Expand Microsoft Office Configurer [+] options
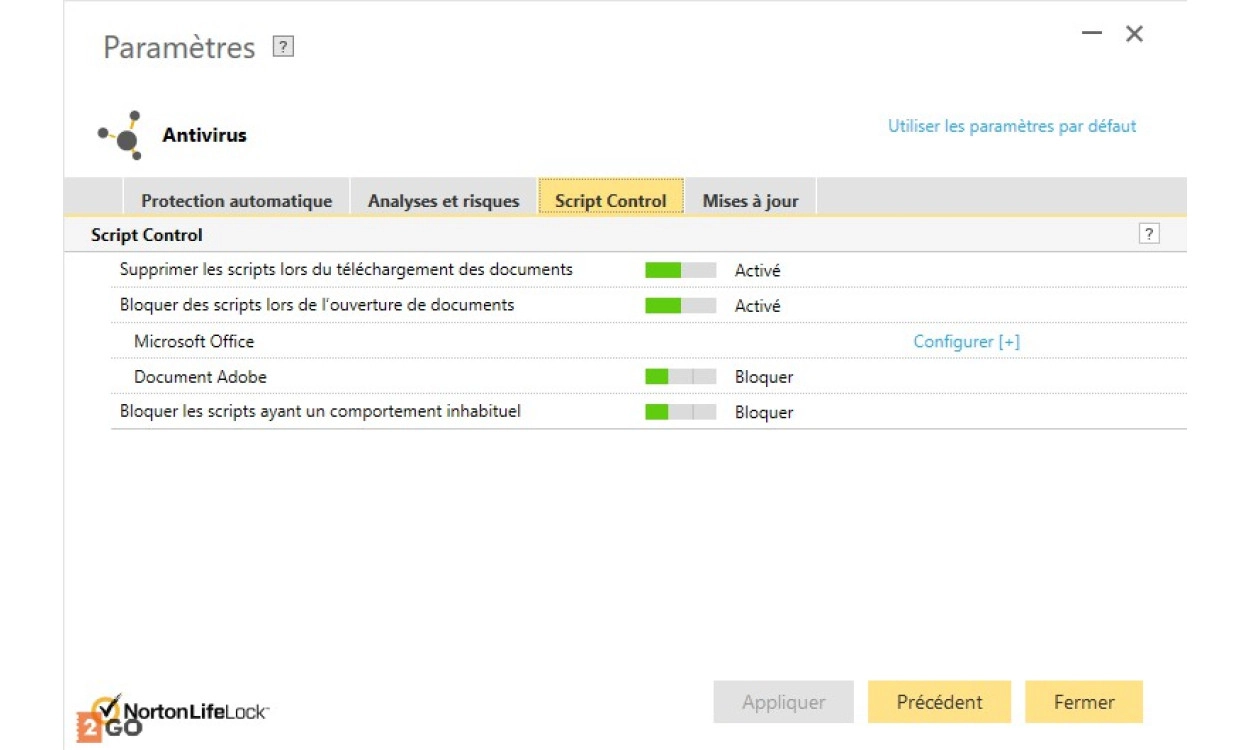Image resolution: width=1250 pixels, height=750 pixels. [966, 342]
